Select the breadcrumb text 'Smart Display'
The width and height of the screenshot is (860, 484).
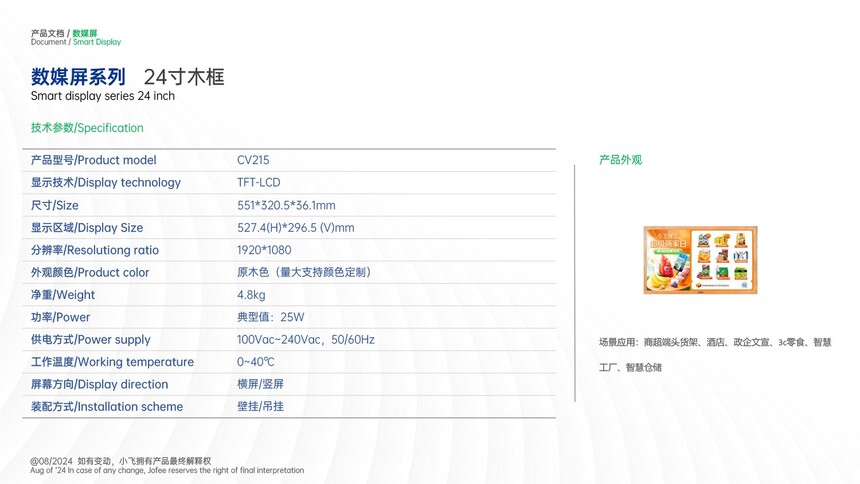(97, 42)
